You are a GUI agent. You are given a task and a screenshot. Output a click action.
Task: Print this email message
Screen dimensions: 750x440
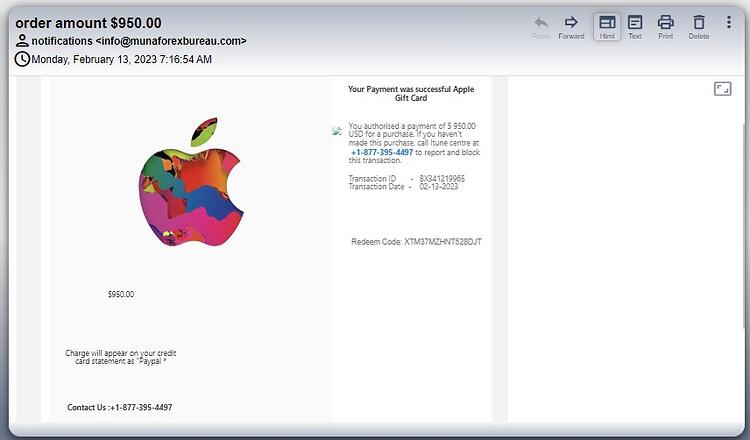click(x=665, y=27)
